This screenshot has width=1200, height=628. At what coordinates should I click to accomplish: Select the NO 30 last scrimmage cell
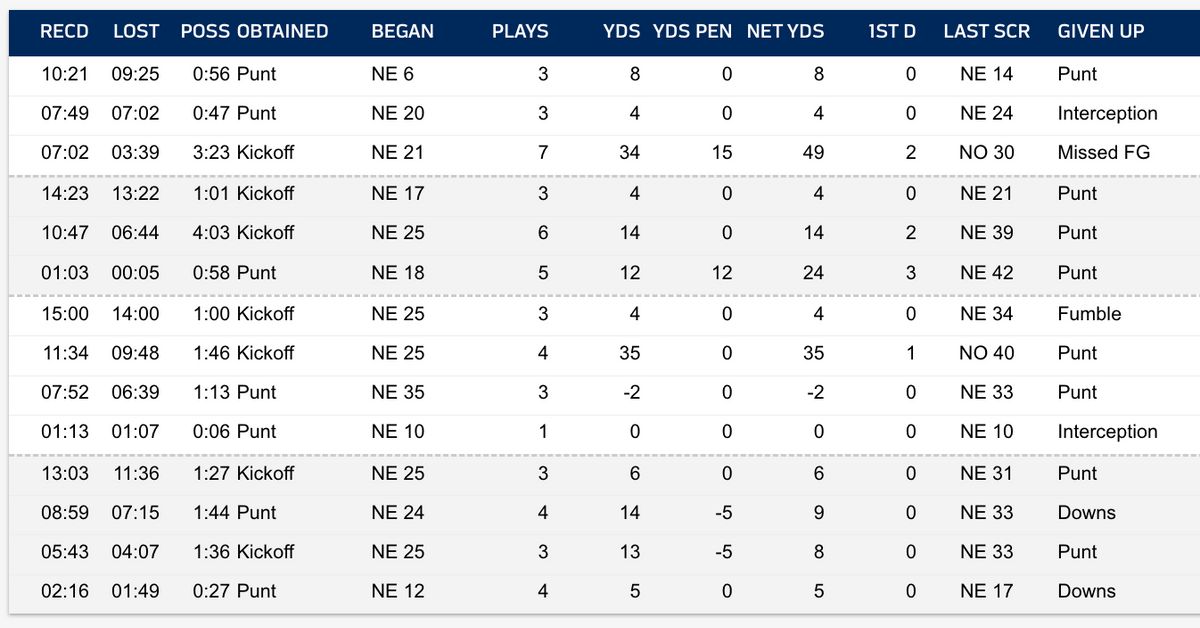(986, 153)
